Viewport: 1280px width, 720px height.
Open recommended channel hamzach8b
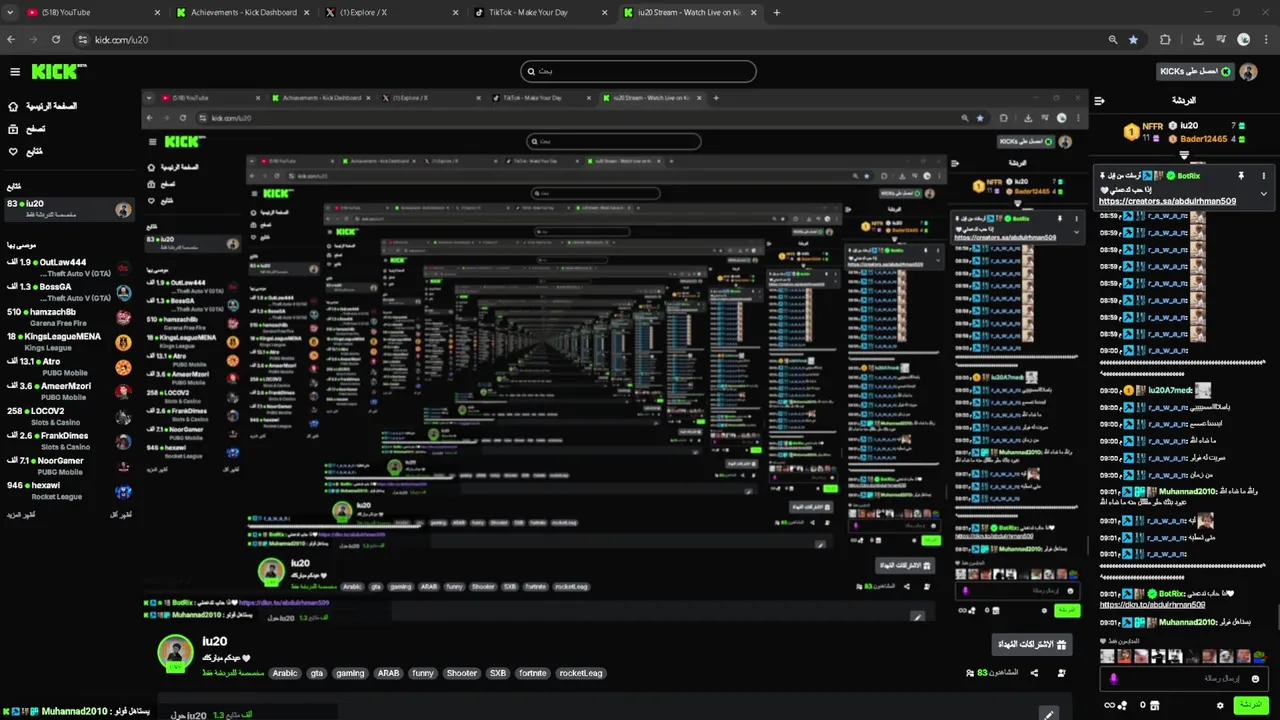[68, 317]
